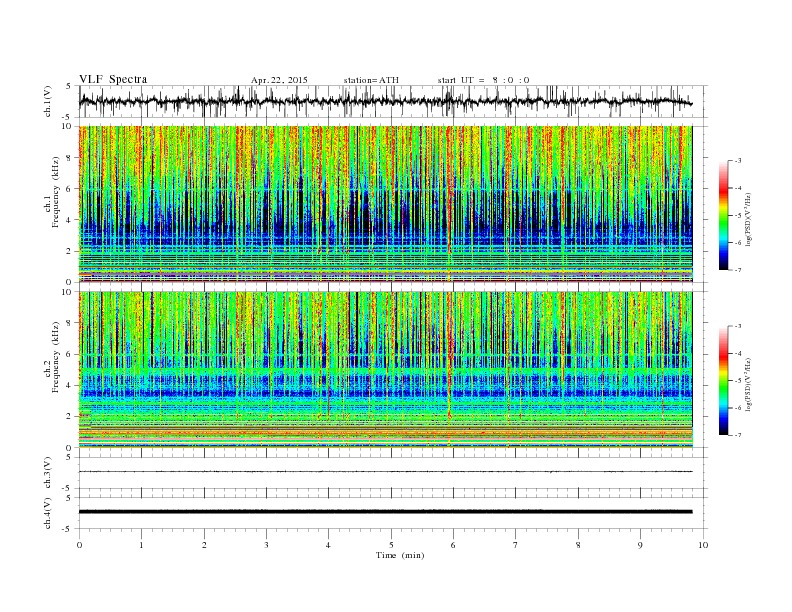The image size is (792, 612).
Task: Click the "ch.1(V)" waveform axis label
Action: tap(48, 101)
